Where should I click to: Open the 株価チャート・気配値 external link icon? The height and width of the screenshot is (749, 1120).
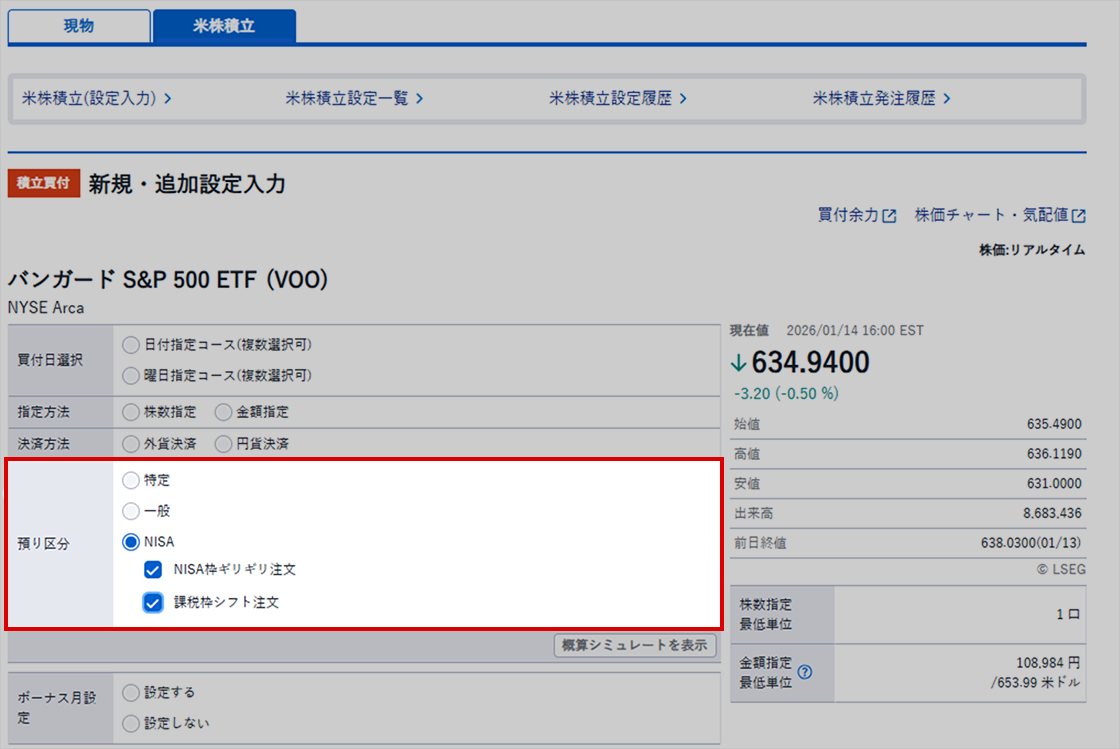[x=1080, y=214]
